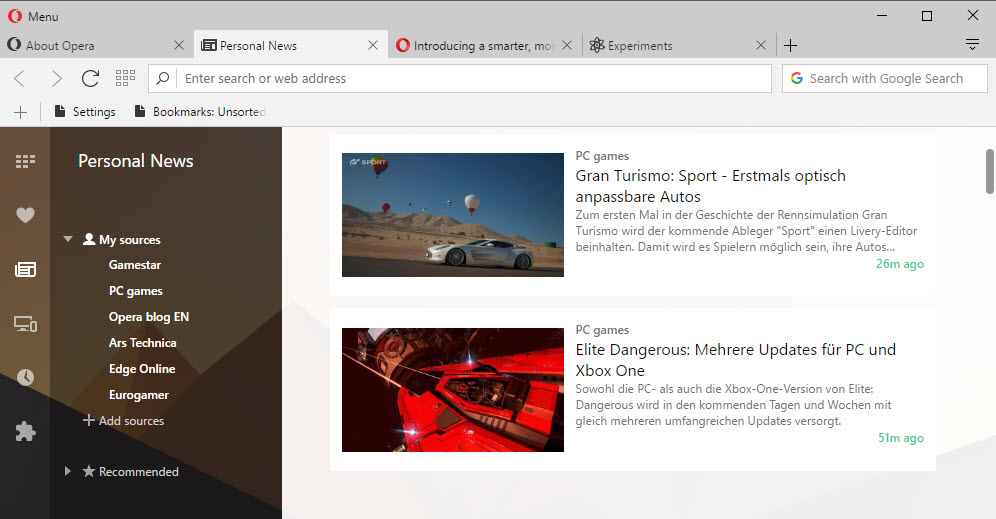The height and width of the screenshot is (519, 996).
Task: Select the Eurogamer source
Action: (138, 395)
